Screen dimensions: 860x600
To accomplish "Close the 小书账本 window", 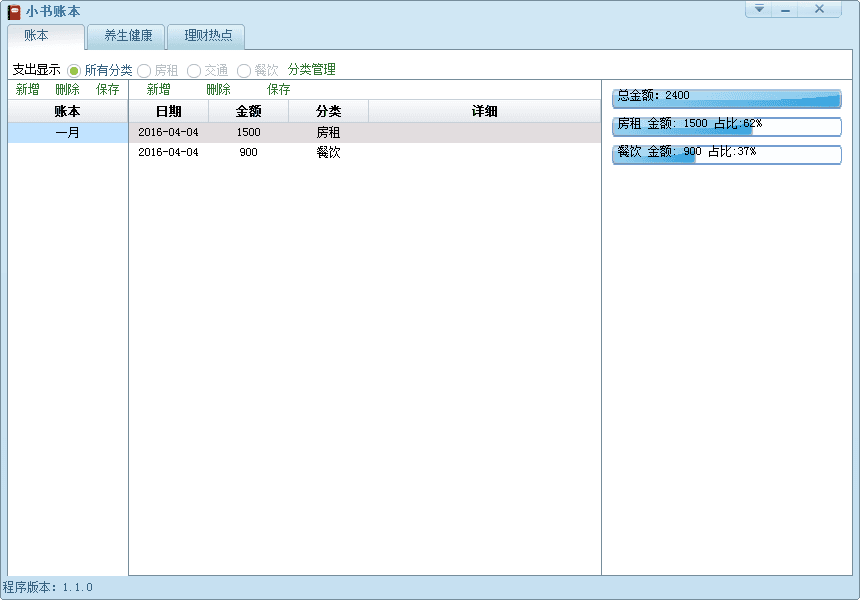I will [819, 9].
